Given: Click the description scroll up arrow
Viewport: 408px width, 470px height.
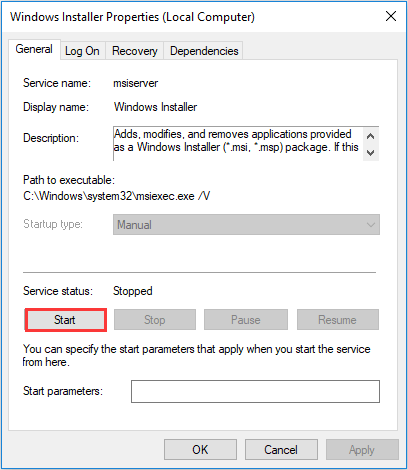Looking at the screenshot, I should [x=370, y=136].
